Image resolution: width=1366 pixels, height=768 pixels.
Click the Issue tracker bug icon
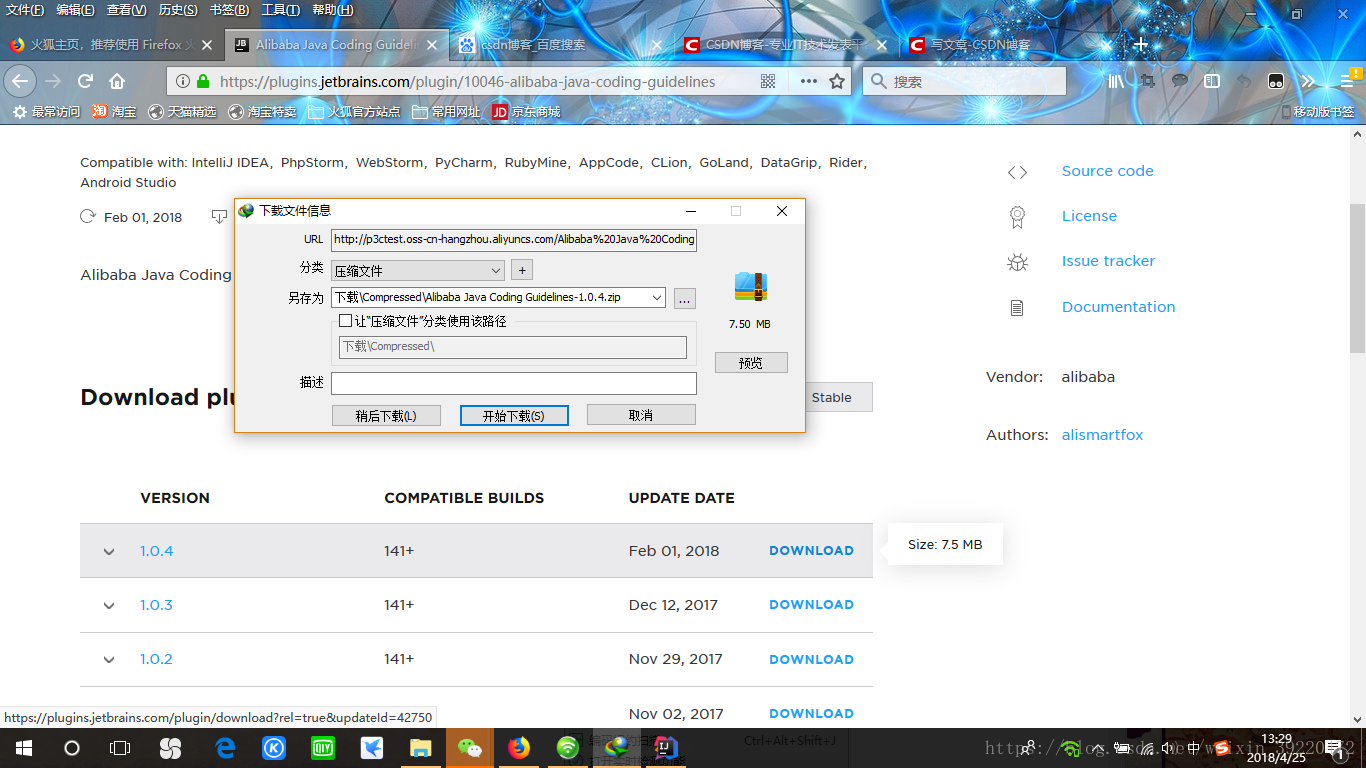pos(1017,262)
